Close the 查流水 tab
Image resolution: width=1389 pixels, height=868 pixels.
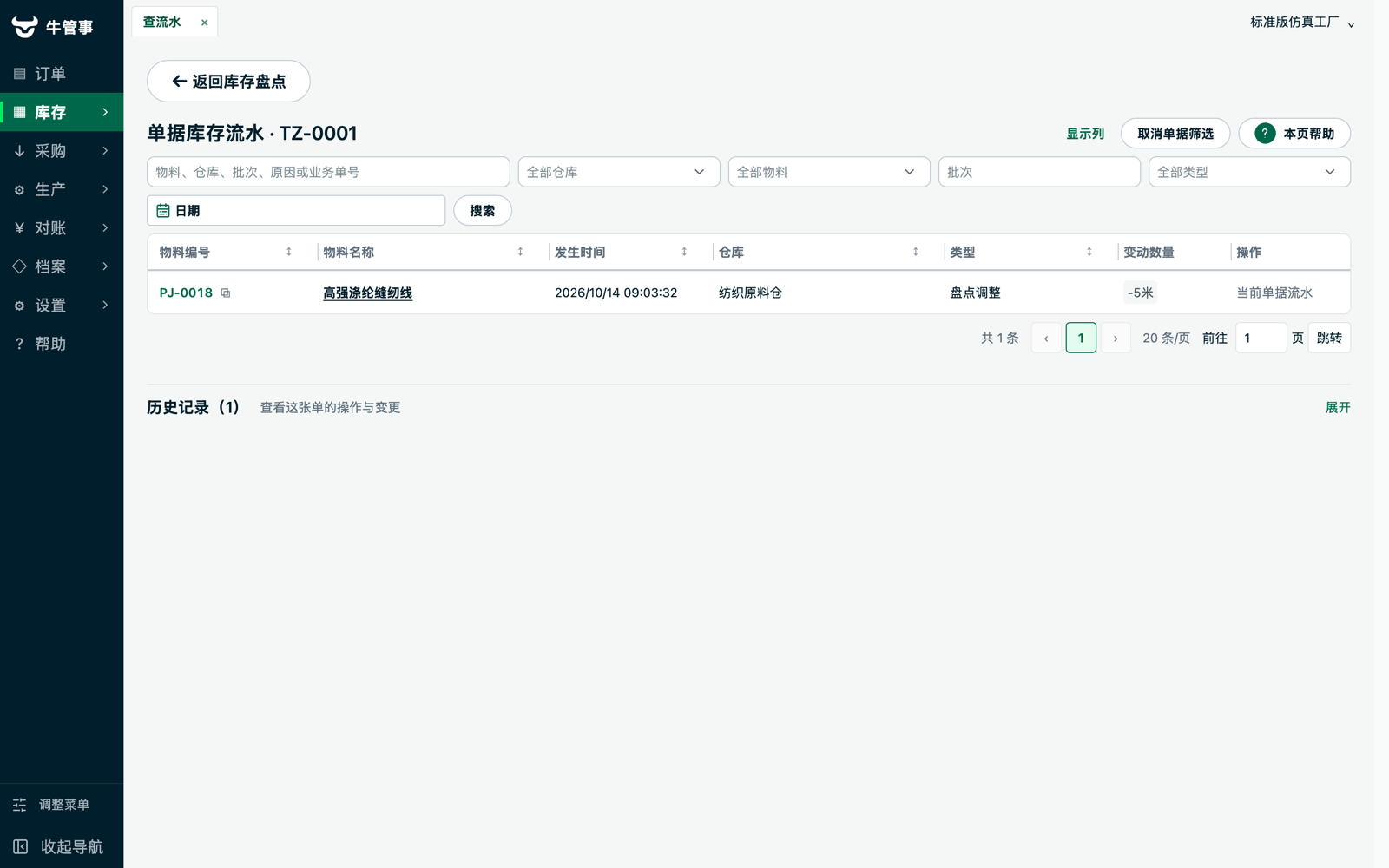tap(204, 23)
